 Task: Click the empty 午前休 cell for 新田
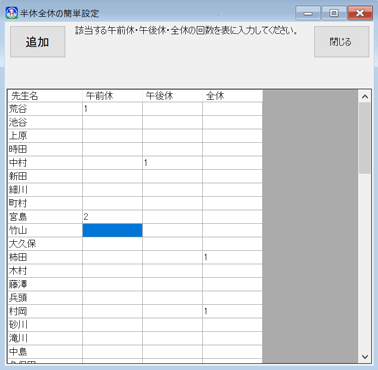click(x=112, y=177)
